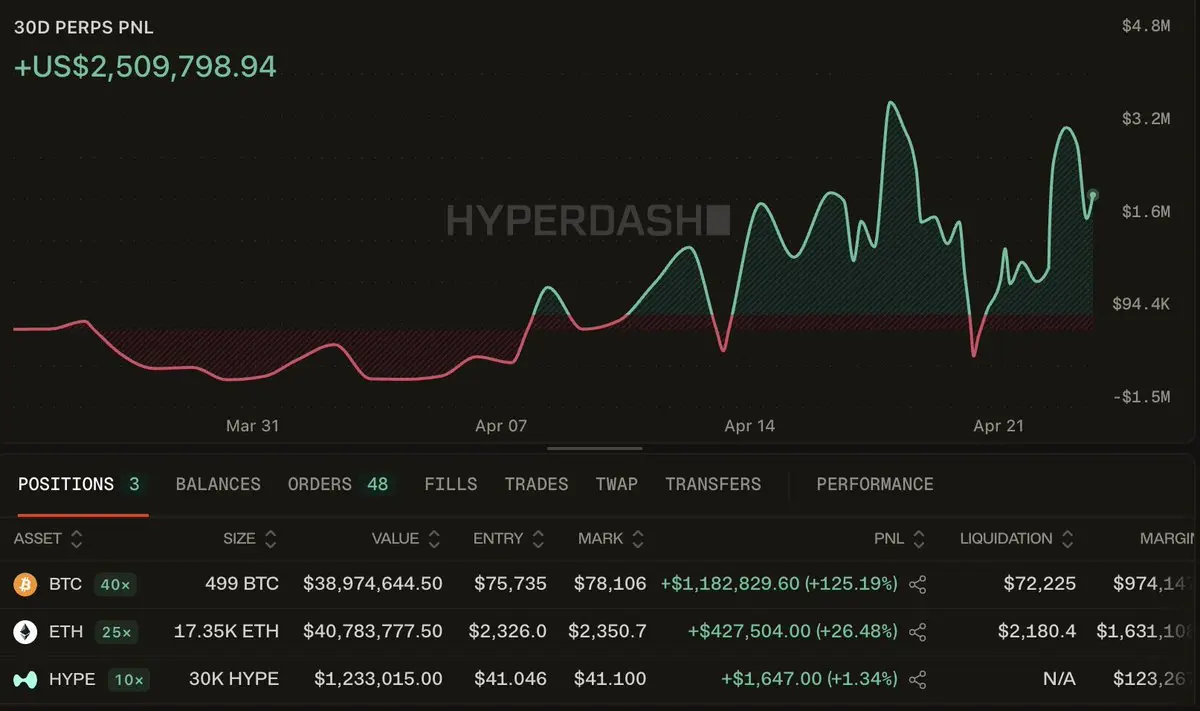Open the Performance tab
This screenshot has height=711, width=1200.
875,484
